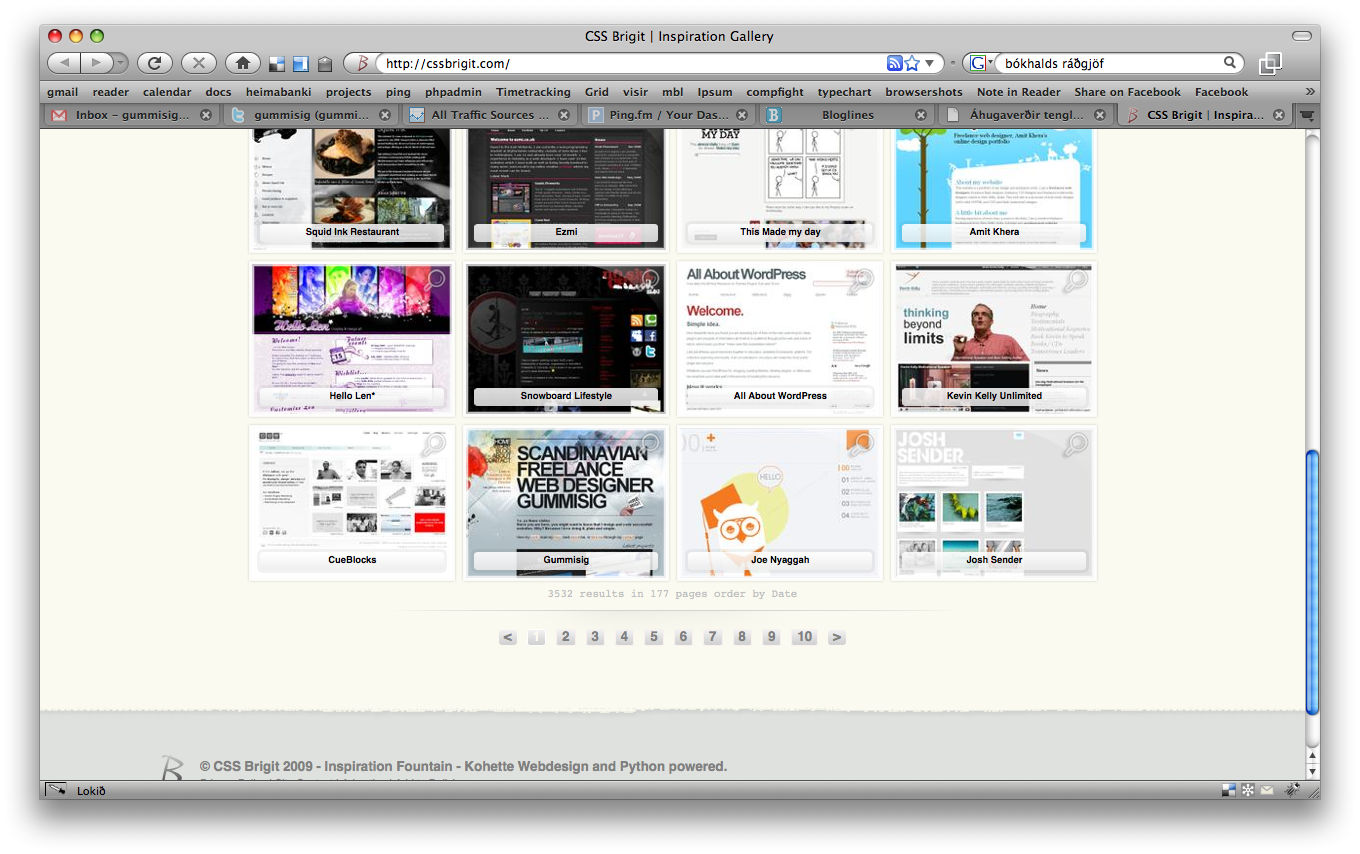Image resolution: width=1360 pixels, height=854 pixels.
Task: Open the browsershots bookmark
Action: pyautogui.click(x=924, y=92)
